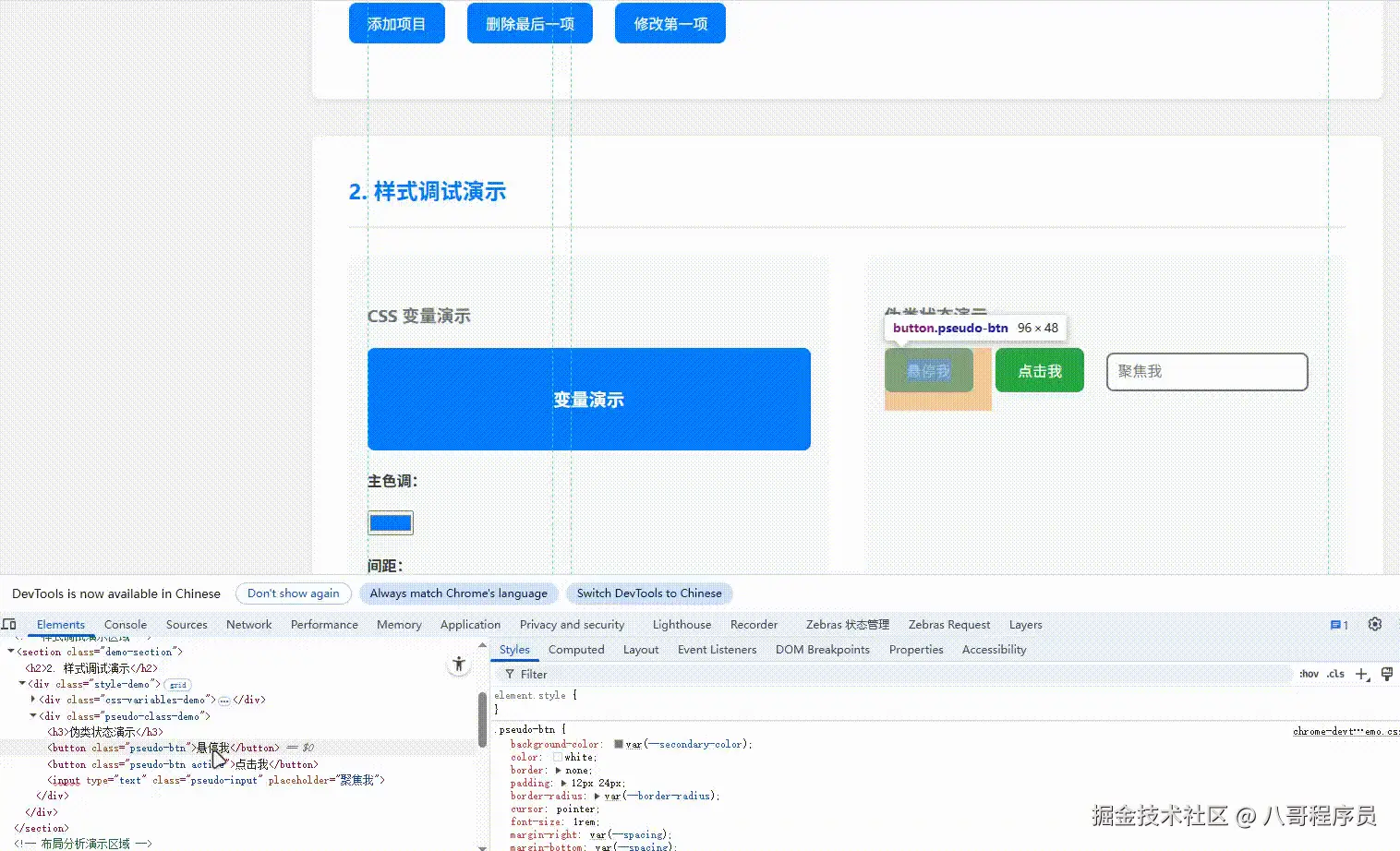Image resolution: width=1400 pixels, height=851 pixels.
Task: Click the floating accessibility person icon
Action: click(x=458, y=663)
